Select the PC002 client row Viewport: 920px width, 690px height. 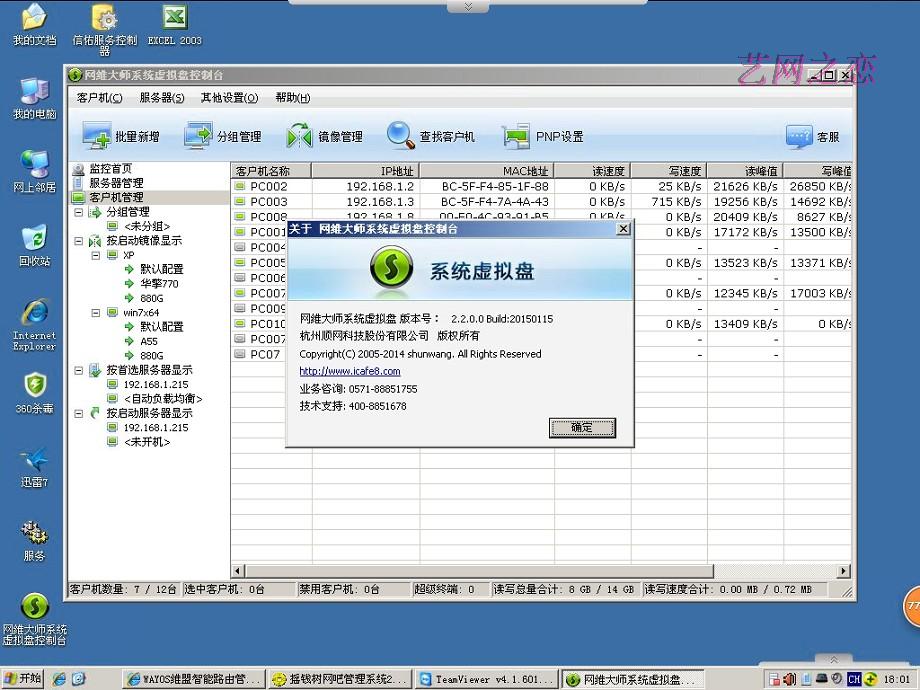point(541,187)
